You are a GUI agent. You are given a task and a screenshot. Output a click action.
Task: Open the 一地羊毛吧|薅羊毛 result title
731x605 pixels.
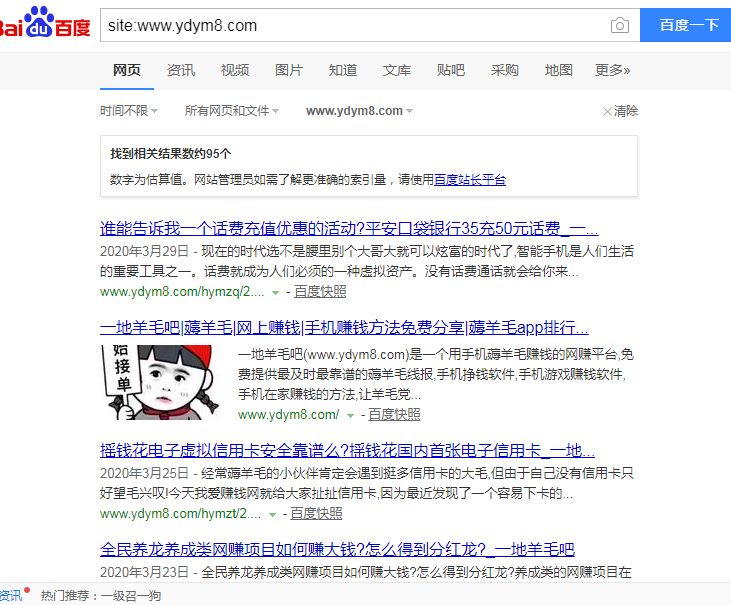(344, 328)
